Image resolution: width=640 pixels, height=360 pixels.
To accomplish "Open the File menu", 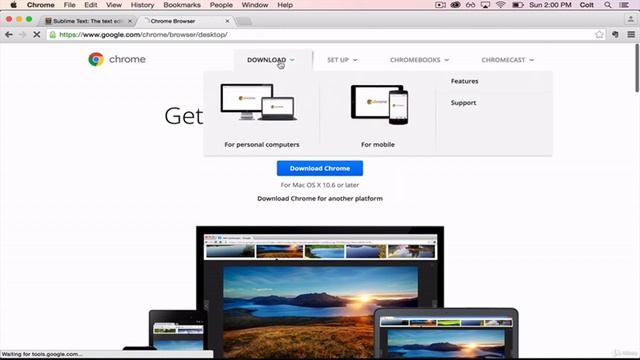I will click(x=69, y=5).
